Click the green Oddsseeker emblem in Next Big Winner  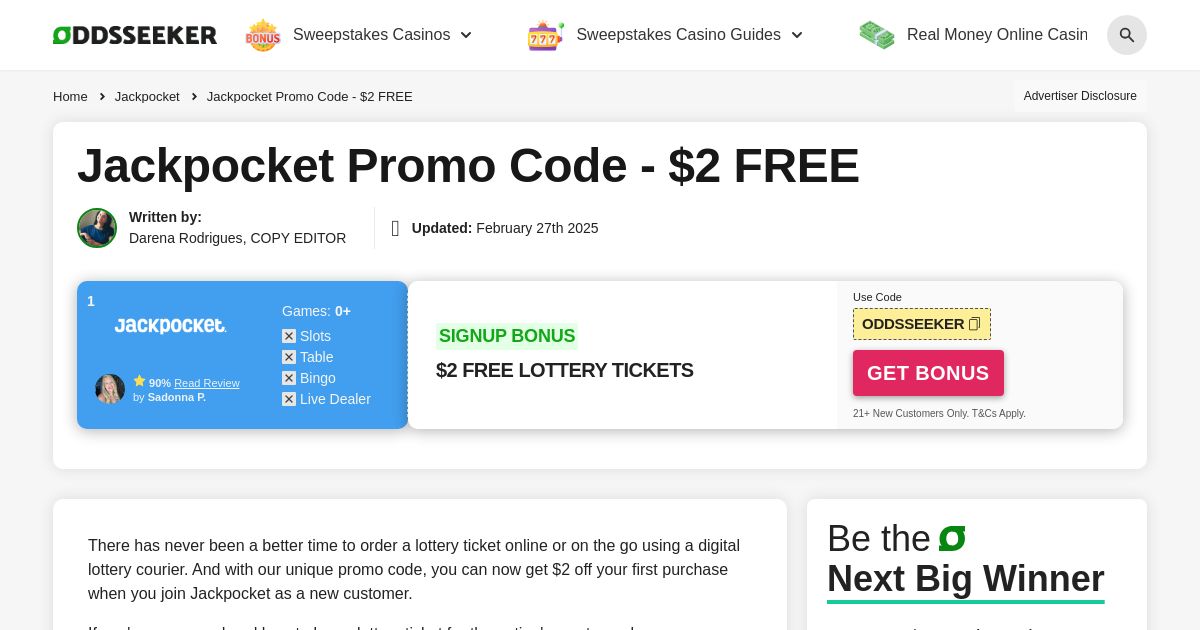coord(951,538)
